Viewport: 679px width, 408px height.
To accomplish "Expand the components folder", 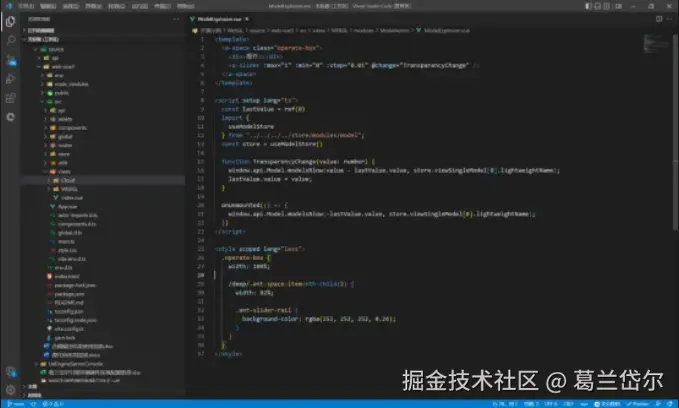I will 103,128.
